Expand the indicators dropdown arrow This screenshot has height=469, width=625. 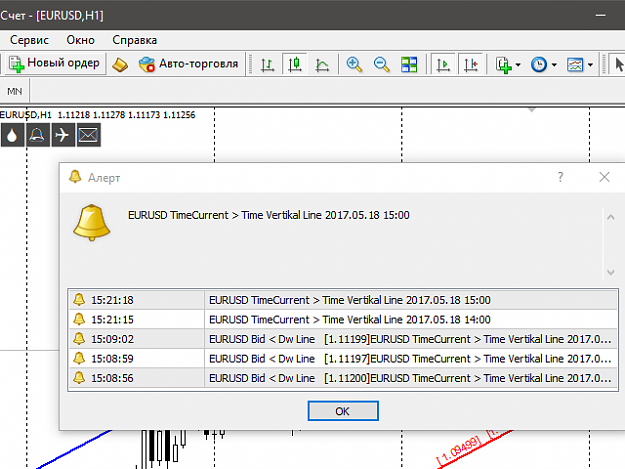[x=518, y=65]
